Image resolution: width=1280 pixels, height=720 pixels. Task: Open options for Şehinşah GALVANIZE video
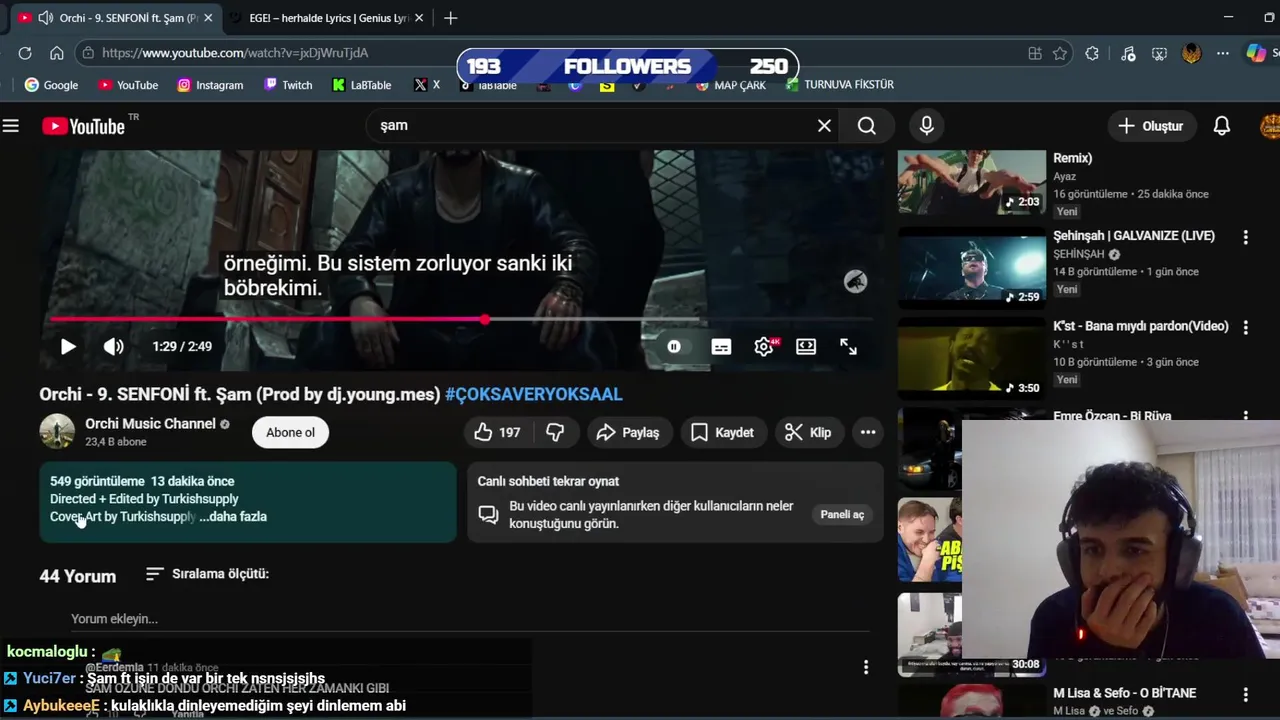1245,238
